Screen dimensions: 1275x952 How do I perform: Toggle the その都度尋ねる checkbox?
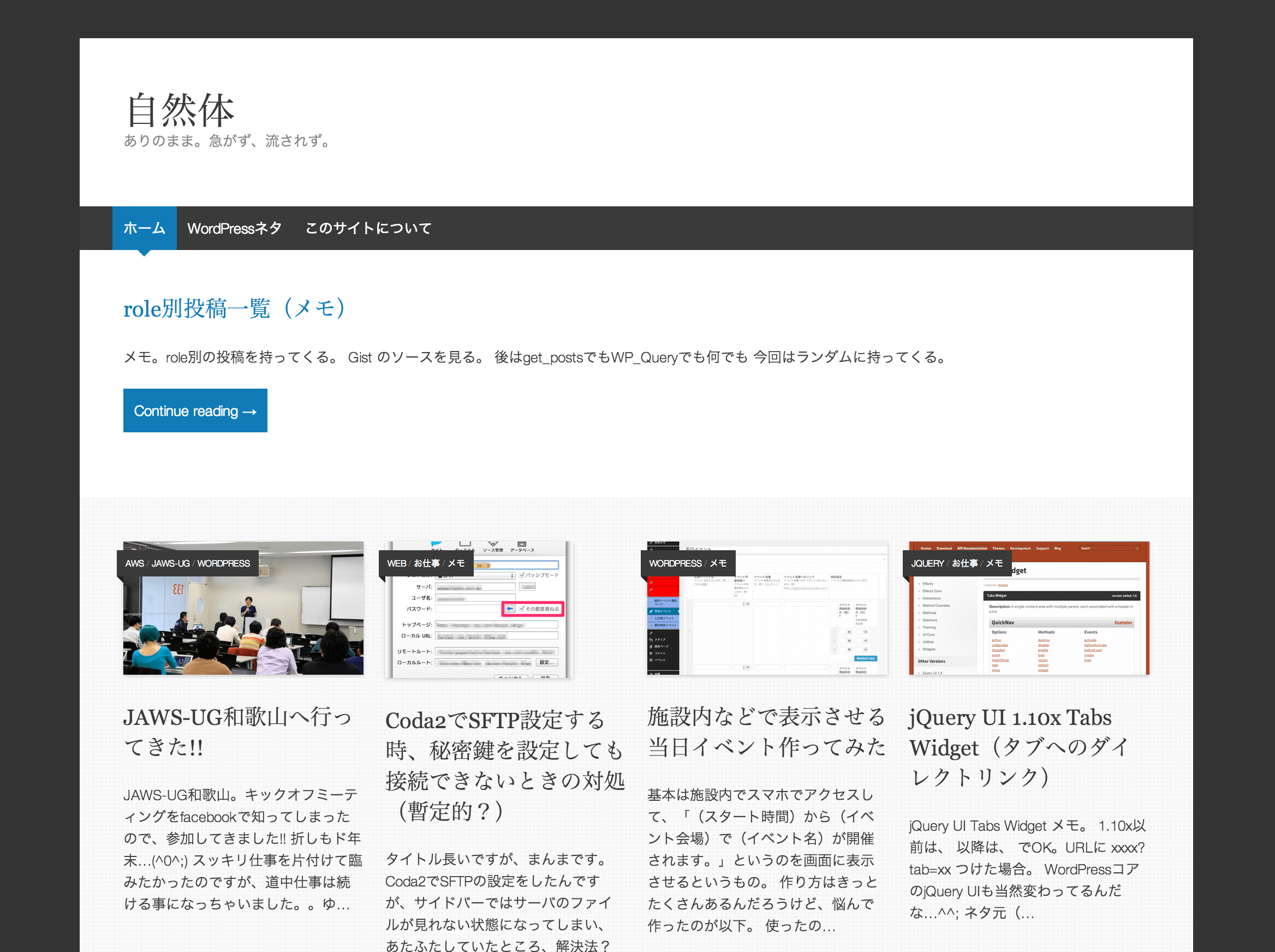tap(522, 609)
